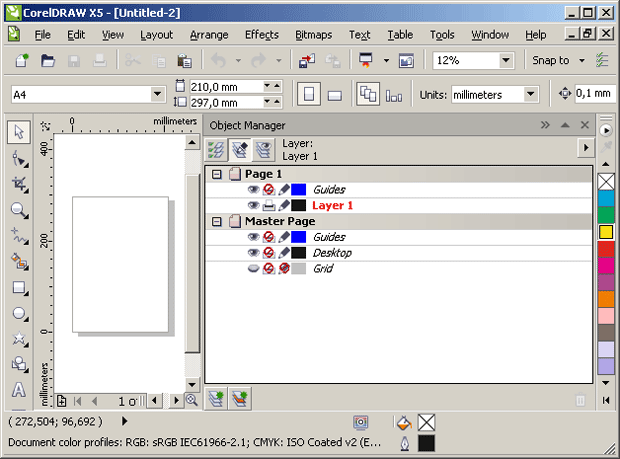Select the Rectangle tool
620x459 pixels.
click(19, 287)
